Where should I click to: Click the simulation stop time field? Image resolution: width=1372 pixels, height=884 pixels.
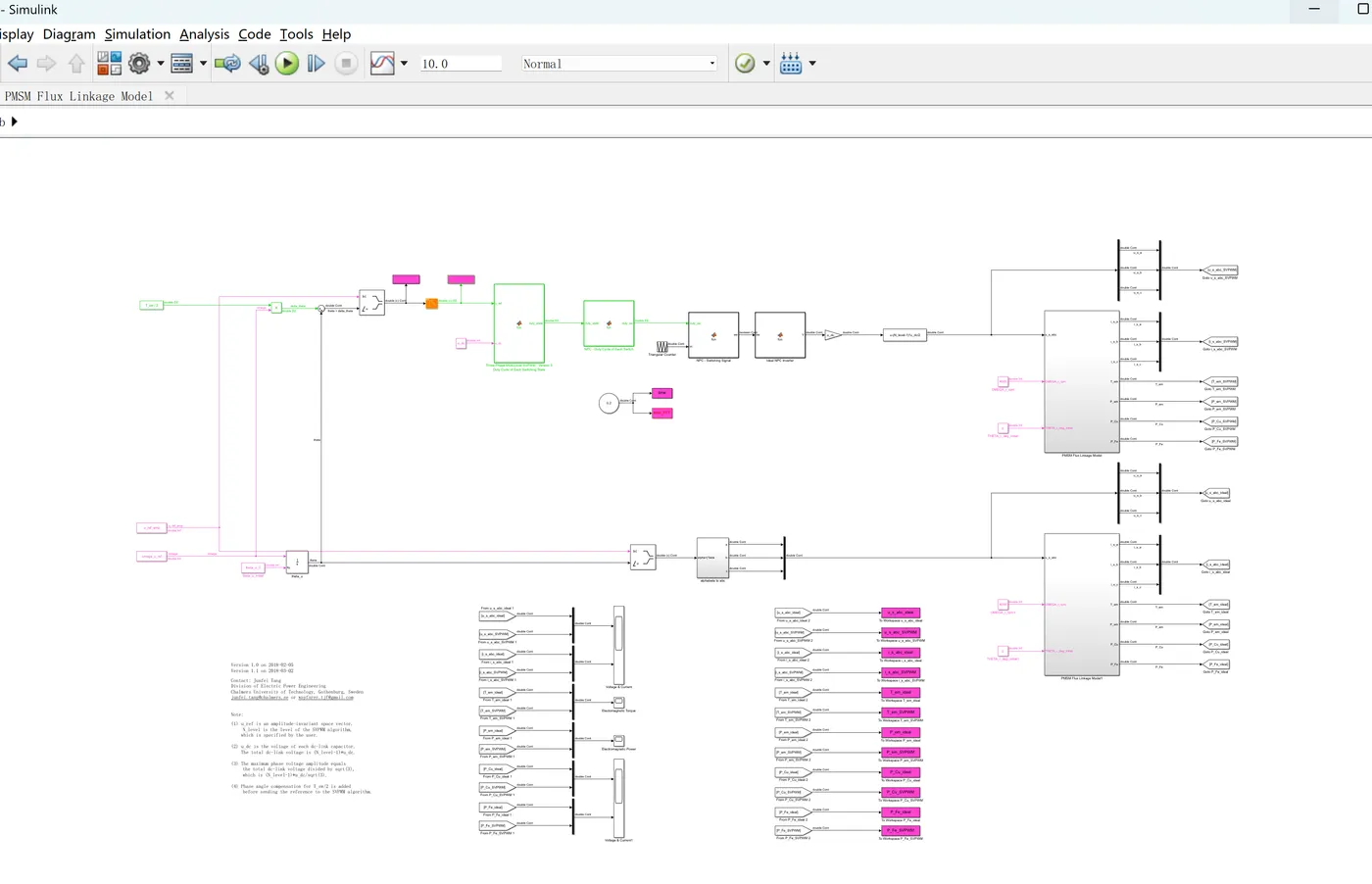coord(460,64)
